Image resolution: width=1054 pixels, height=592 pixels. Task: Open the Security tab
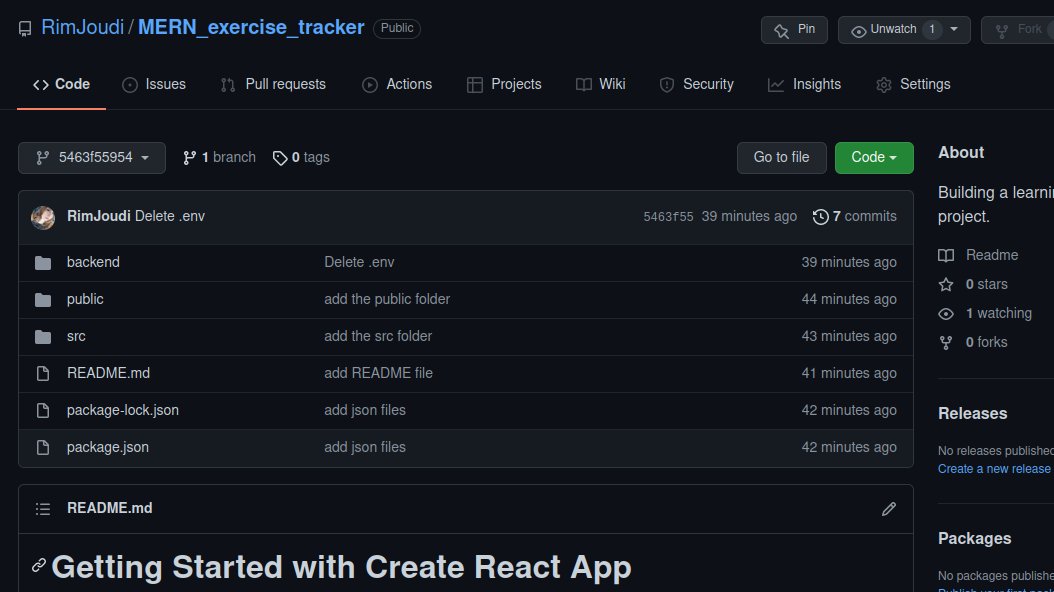tap(696, 84)
